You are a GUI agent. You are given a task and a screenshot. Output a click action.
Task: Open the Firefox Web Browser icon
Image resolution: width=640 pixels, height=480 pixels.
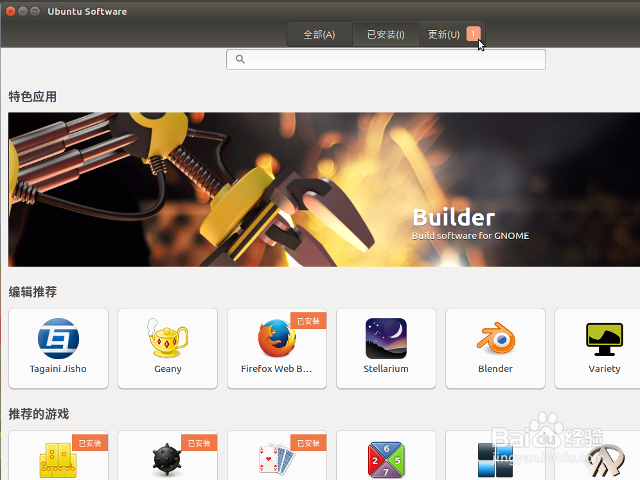click(x=276, y=338)
